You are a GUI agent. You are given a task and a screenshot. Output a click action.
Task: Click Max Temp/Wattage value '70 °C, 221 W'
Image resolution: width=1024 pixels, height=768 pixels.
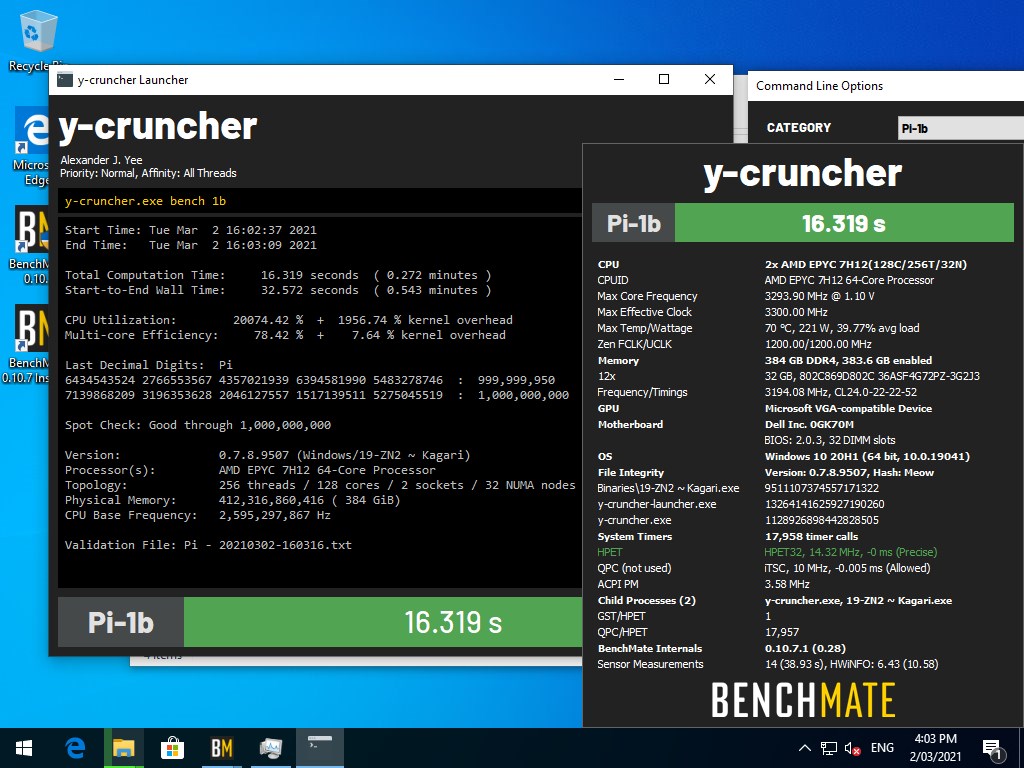pyautogui.click(x=842, y=328)
